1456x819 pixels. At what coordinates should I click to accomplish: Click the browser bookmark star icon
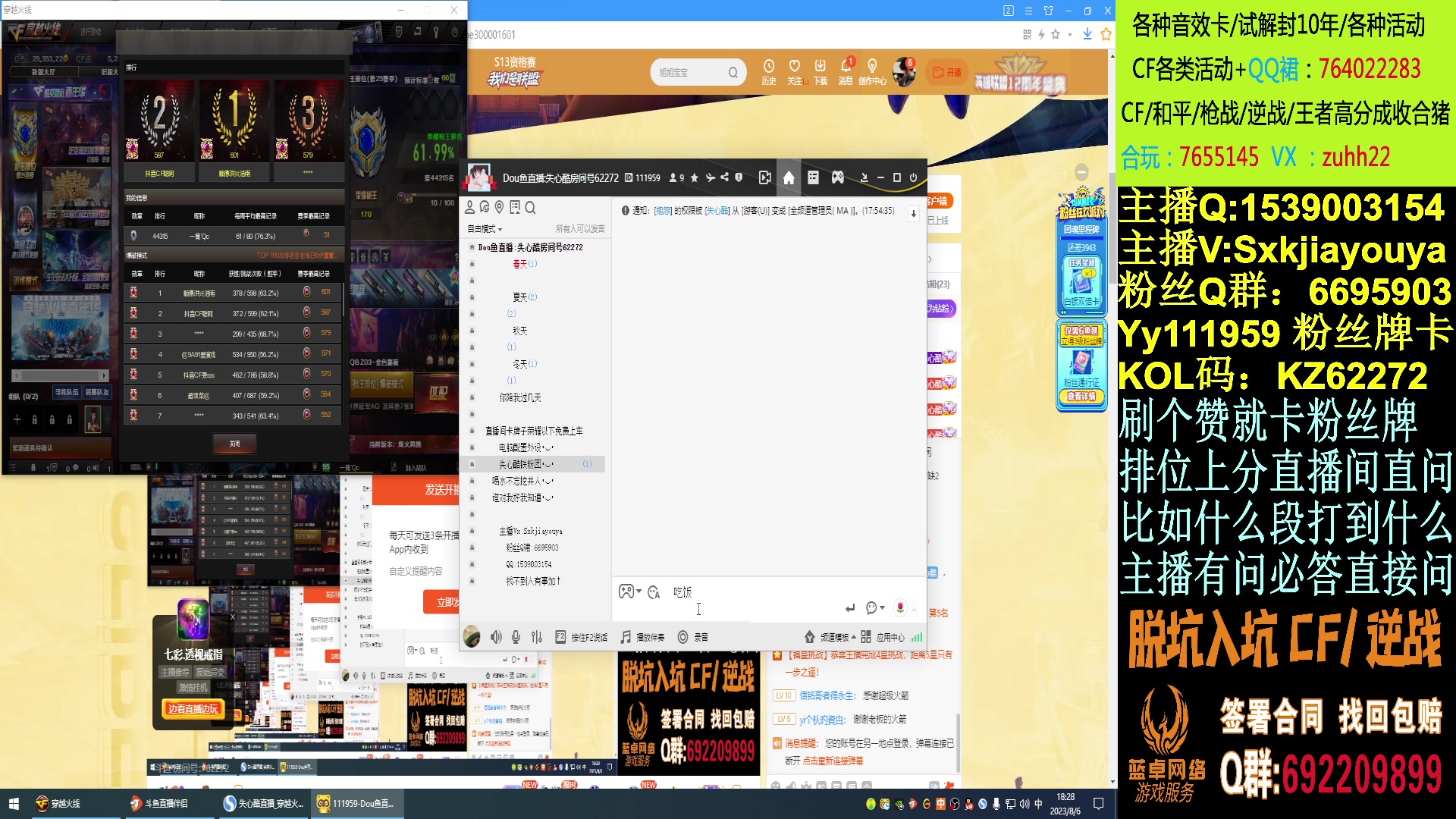[1106, 34]
